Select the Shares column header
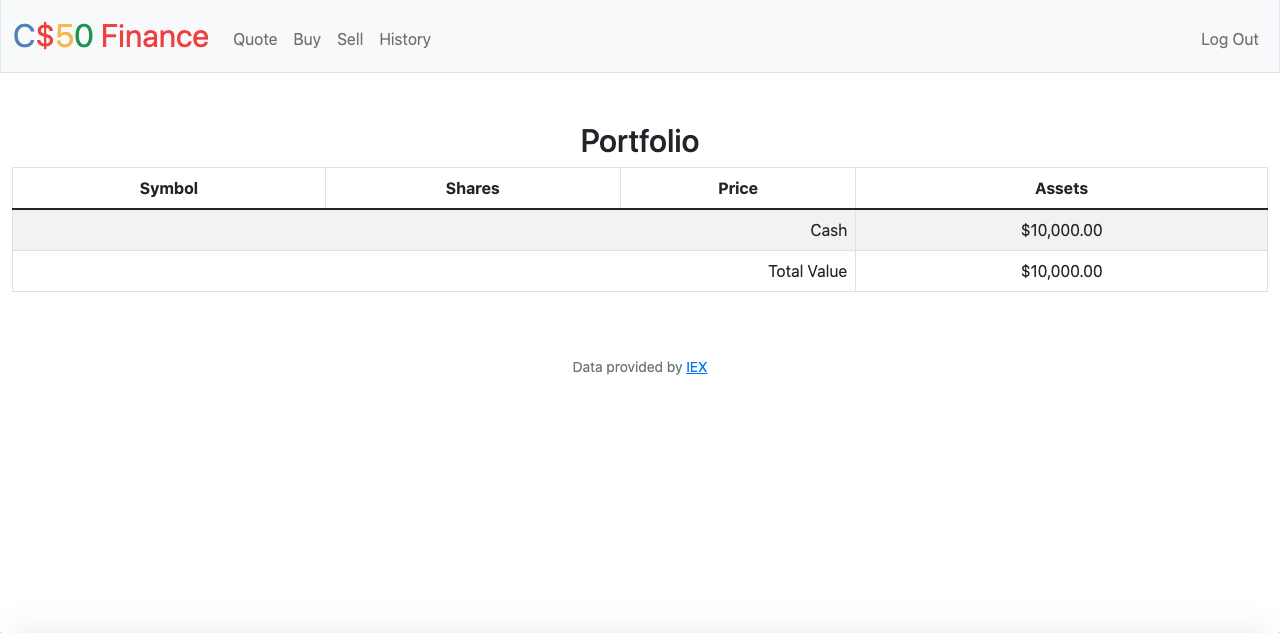 [473, 188]
